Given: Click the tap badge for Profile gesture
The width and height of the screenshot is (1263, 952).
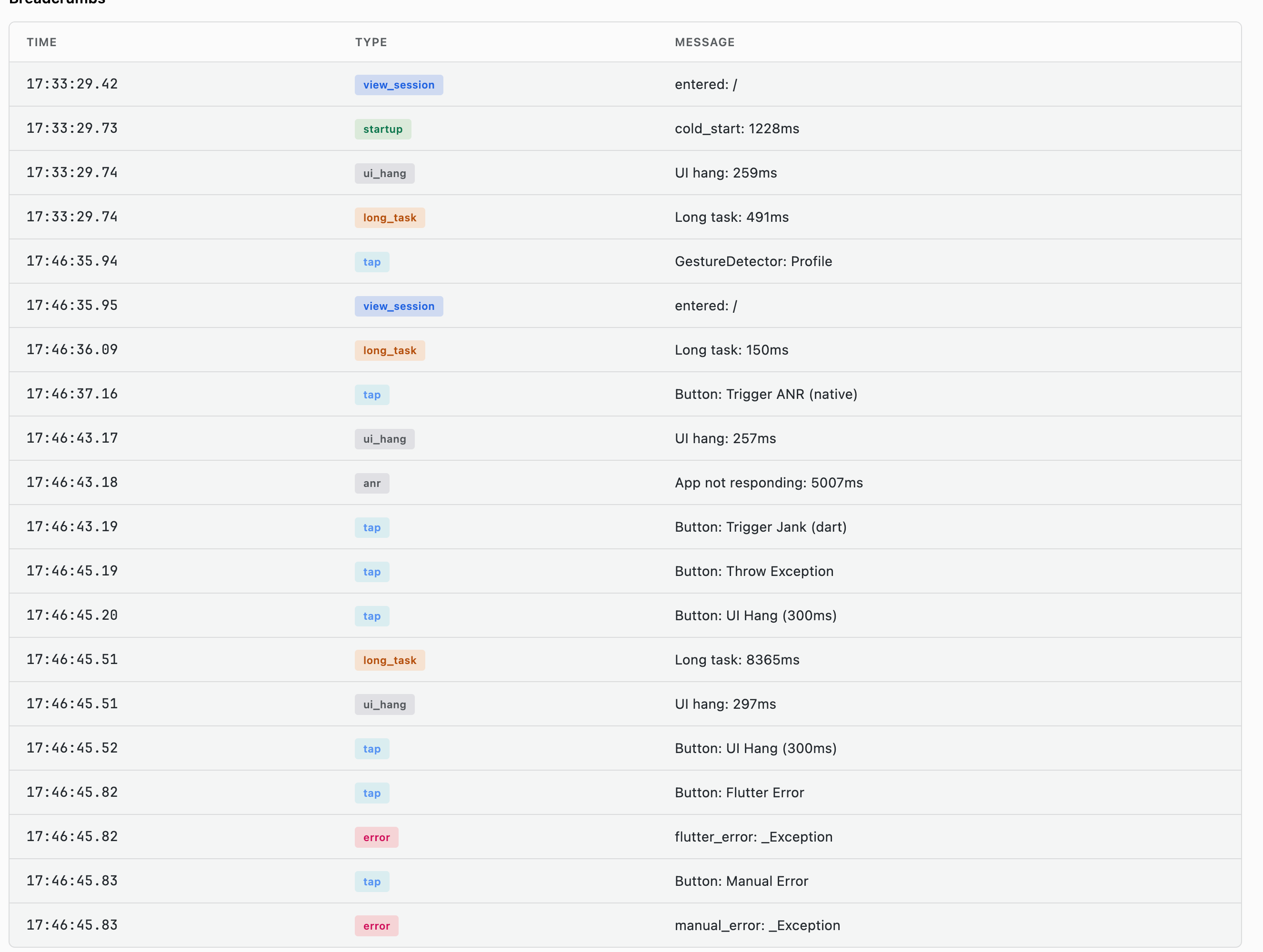Looking at the screenshot, I should (371, 262).
